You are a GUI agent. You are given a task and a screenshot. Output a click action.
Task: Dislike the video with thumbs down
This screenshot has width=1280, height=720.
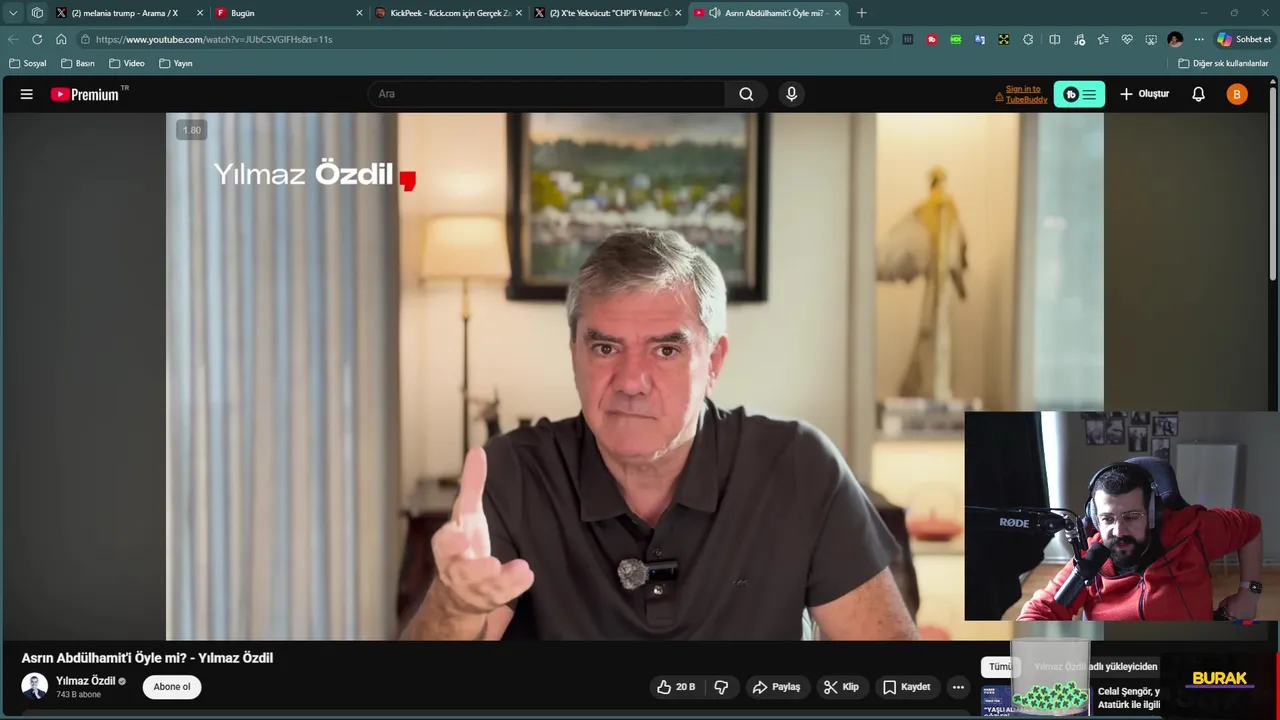[x=721, y=687]
